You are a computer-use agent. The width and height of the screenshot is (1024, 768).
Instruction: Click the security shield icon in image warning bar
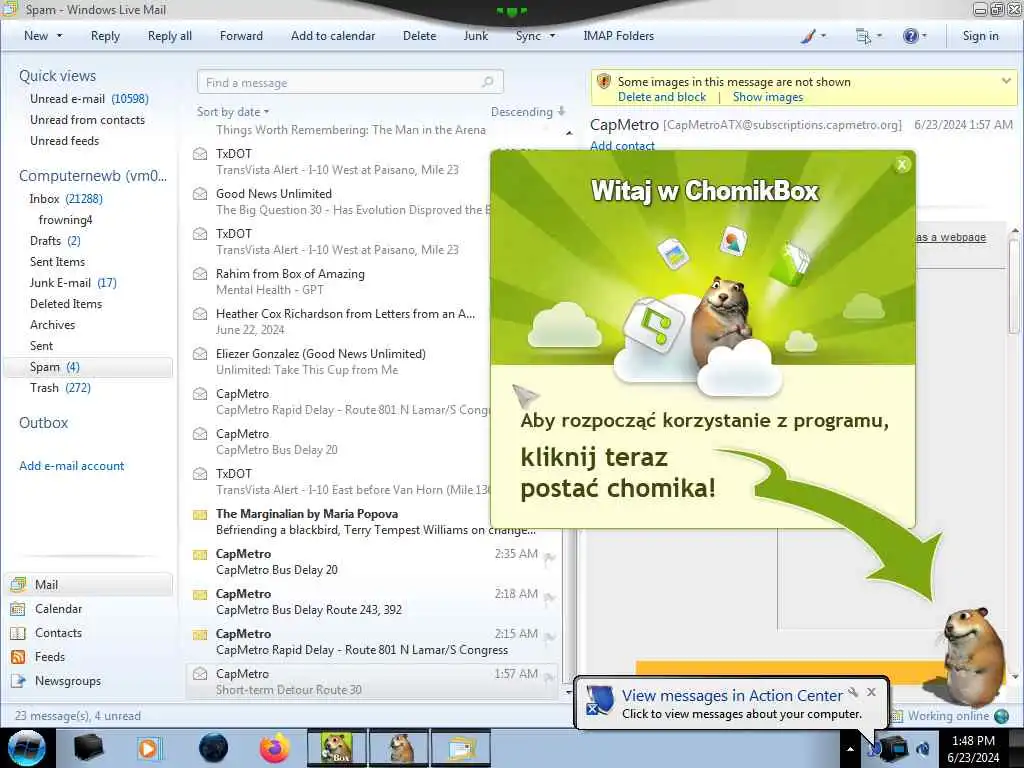point(604,82)
